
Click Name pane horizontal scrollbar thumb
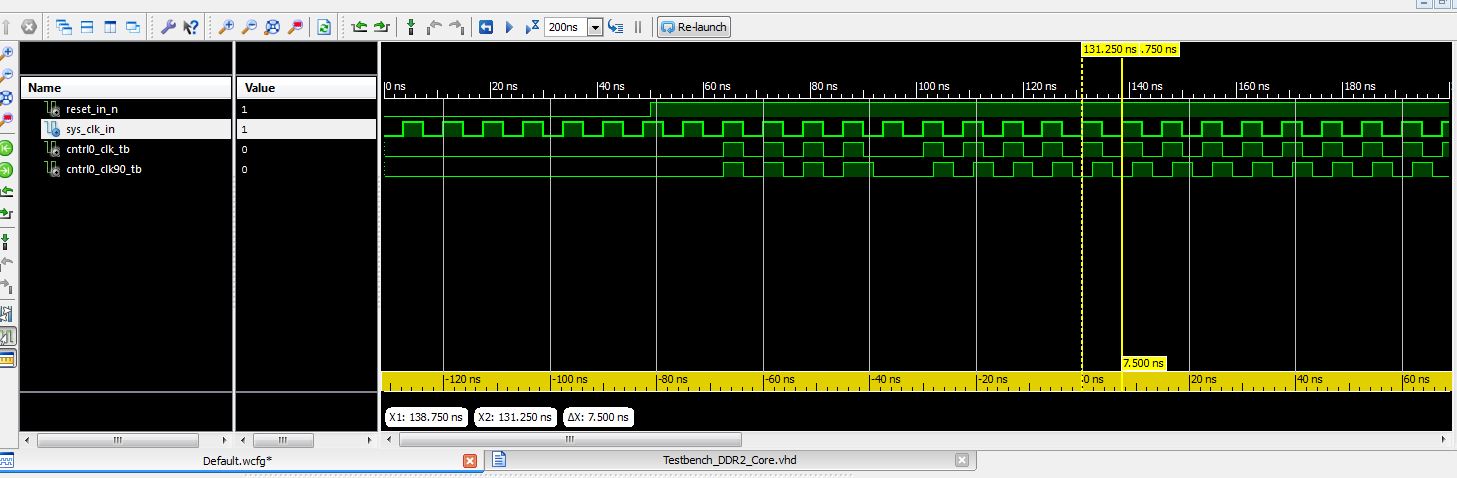pos(117,440)
